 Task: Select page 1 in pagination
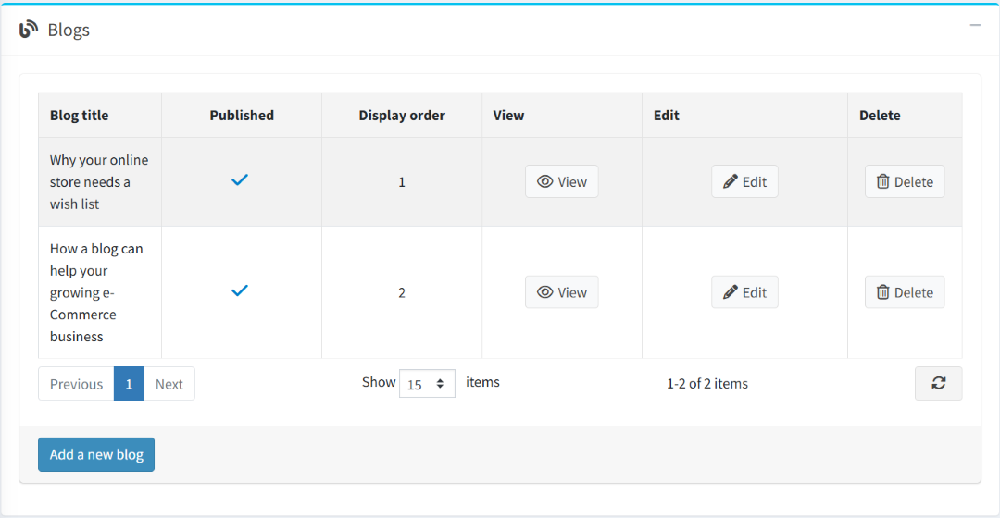(129, 384)
